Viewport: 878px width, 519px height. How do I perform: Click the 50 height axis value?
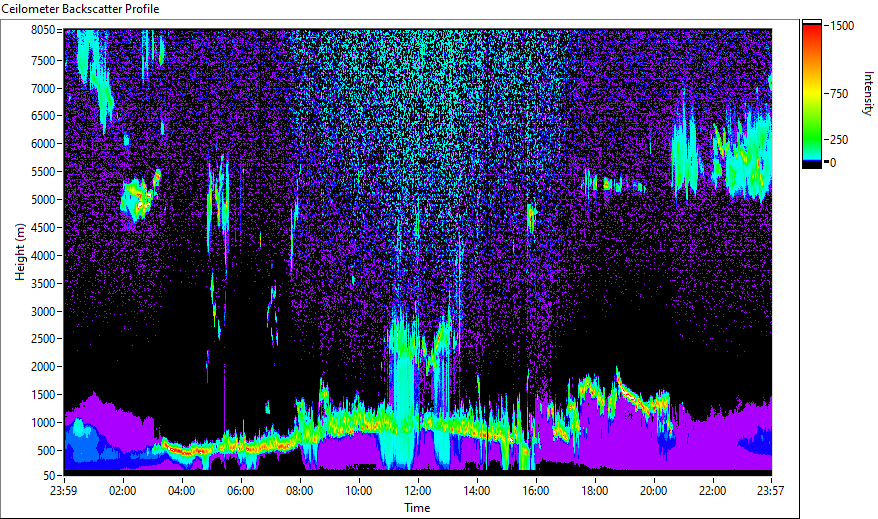(x=49, y=476)
